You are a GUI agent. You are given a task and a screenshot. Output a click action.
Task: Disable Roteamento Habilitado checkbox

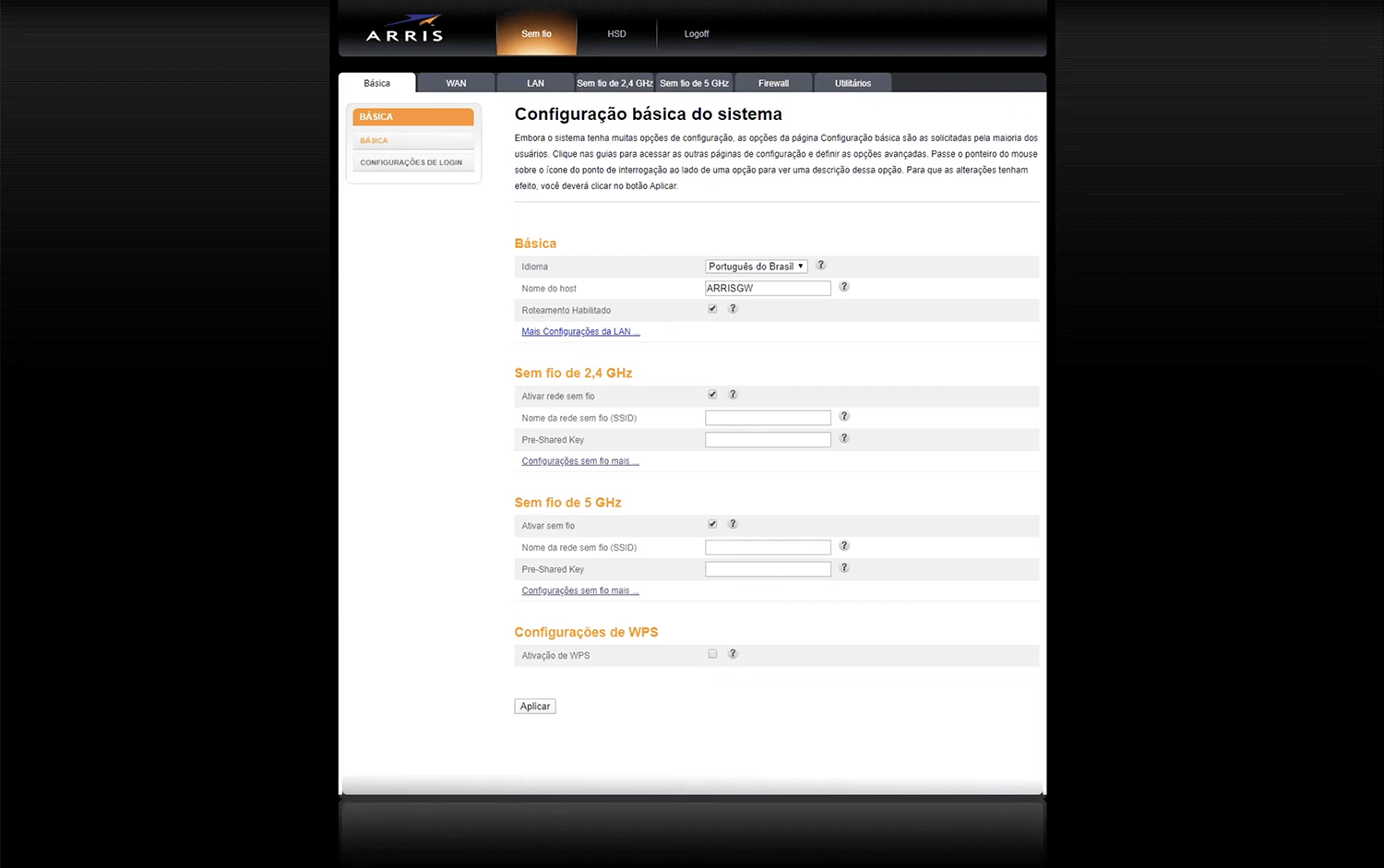click(712, 309)
